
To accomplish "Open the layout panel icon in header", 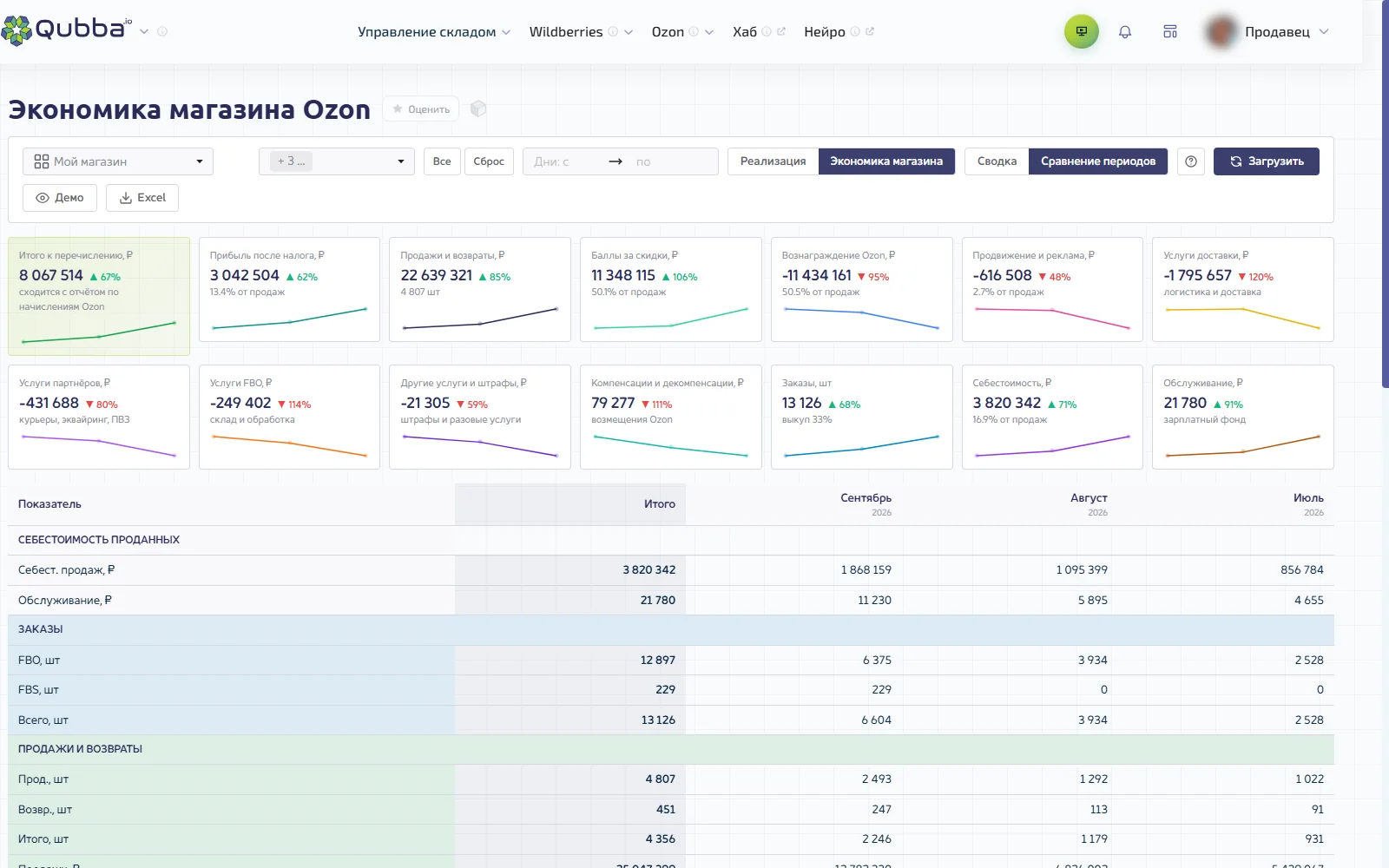I will (x=1170, y=32).
